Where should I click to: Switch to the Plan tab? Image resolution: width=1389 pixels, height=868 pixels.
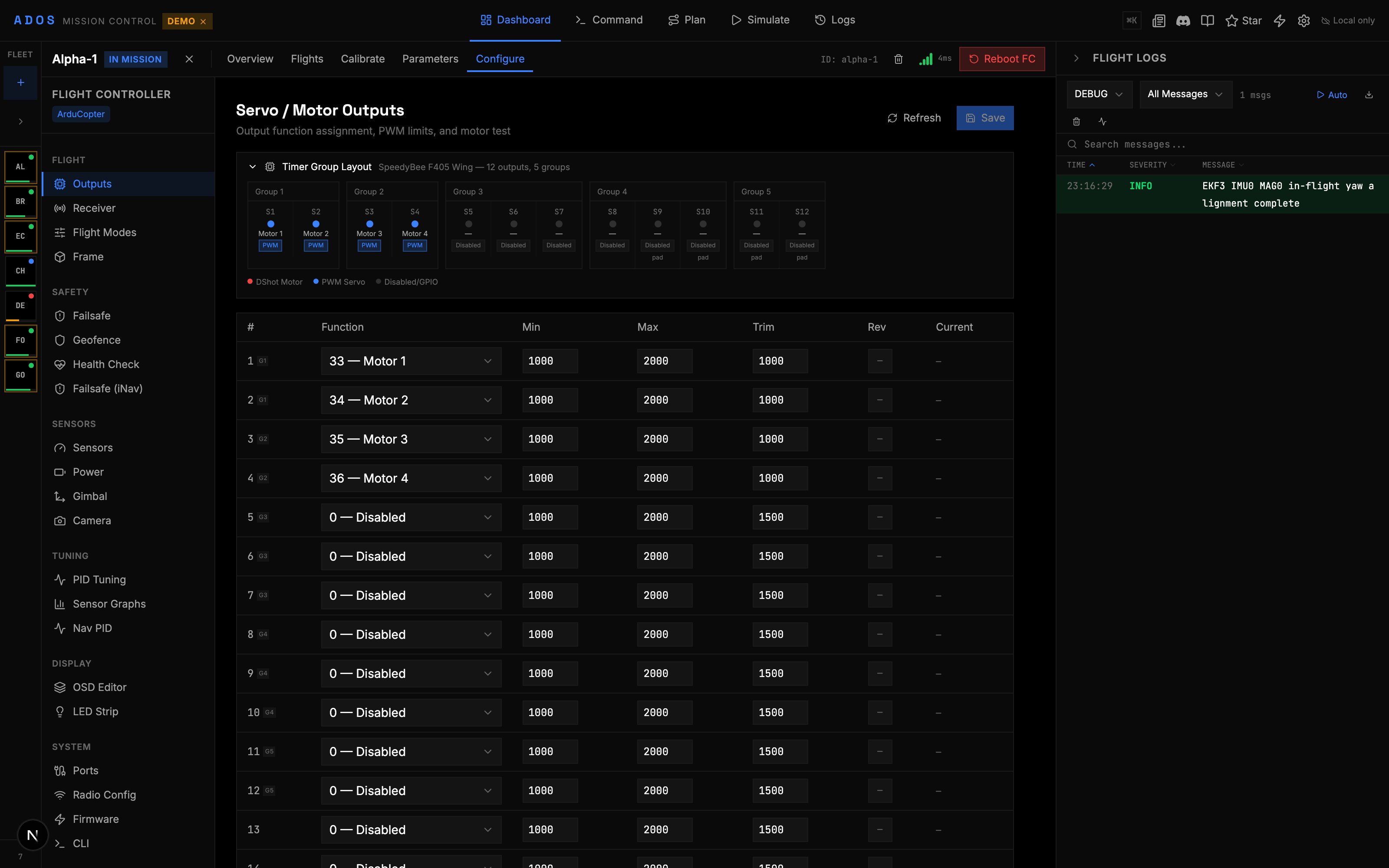tap(687, 20)
